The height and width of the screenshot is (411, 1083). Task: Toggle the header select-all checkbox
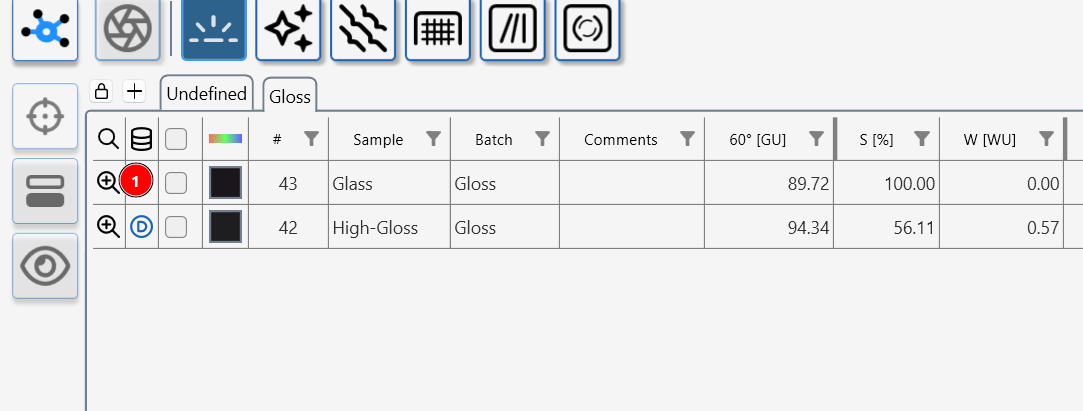(176, 139)
